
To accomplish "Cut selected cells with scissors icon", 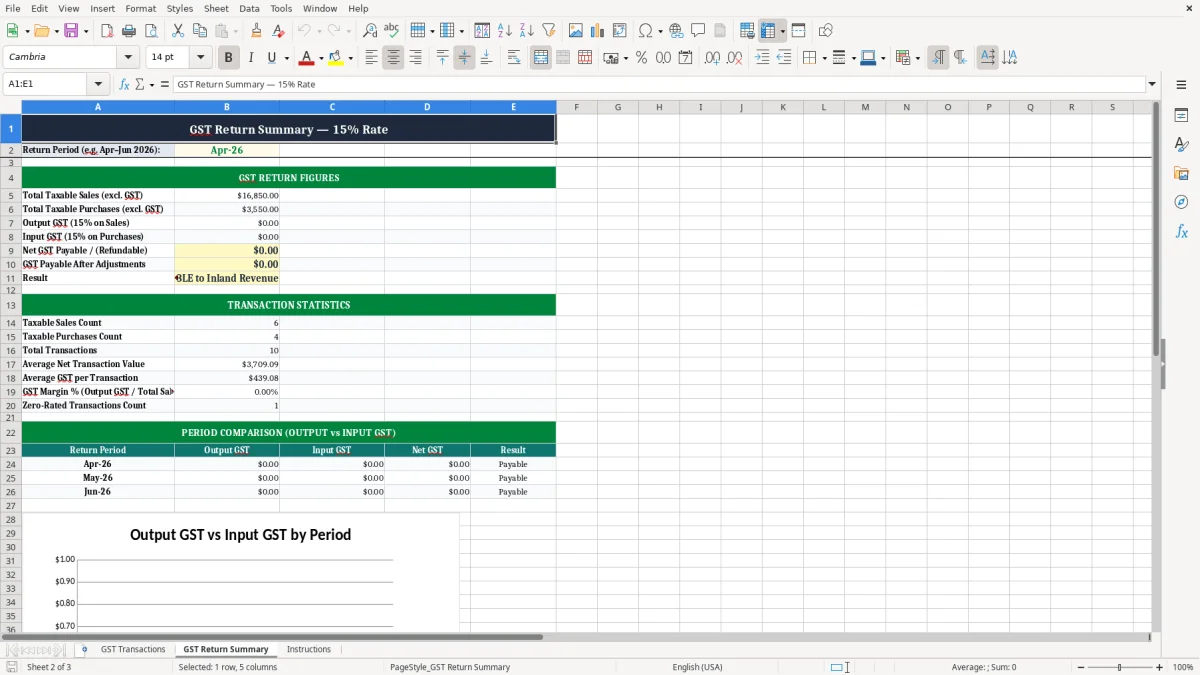I will (178, 31).
